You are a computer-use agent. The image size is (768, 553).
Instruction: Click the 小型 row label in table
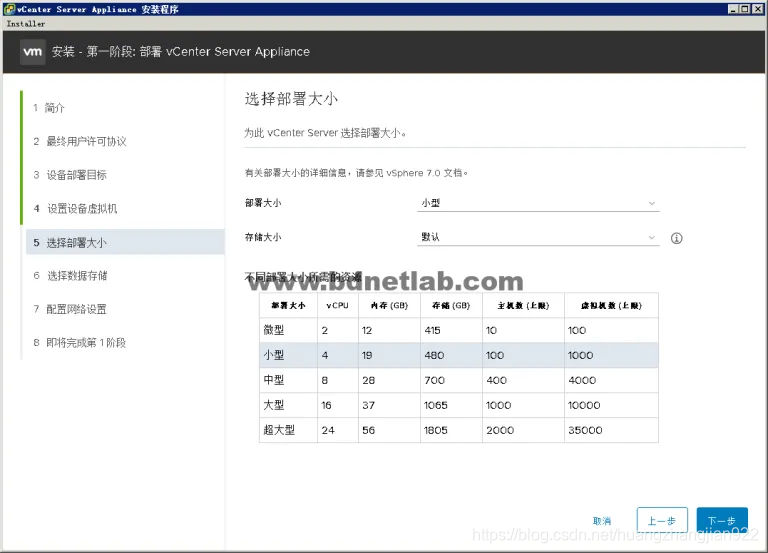pos(274,355)
